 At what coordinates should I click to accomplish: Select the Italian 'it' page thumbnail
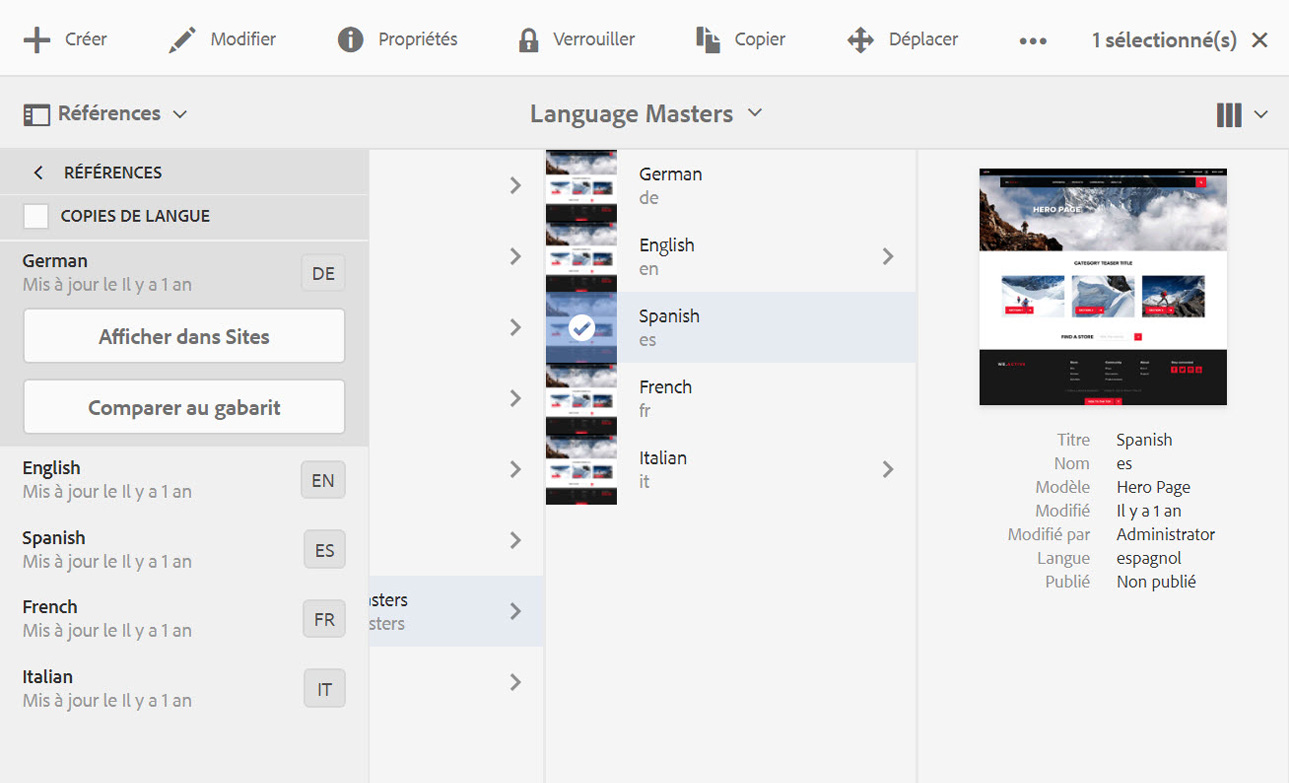click(581, 470)
